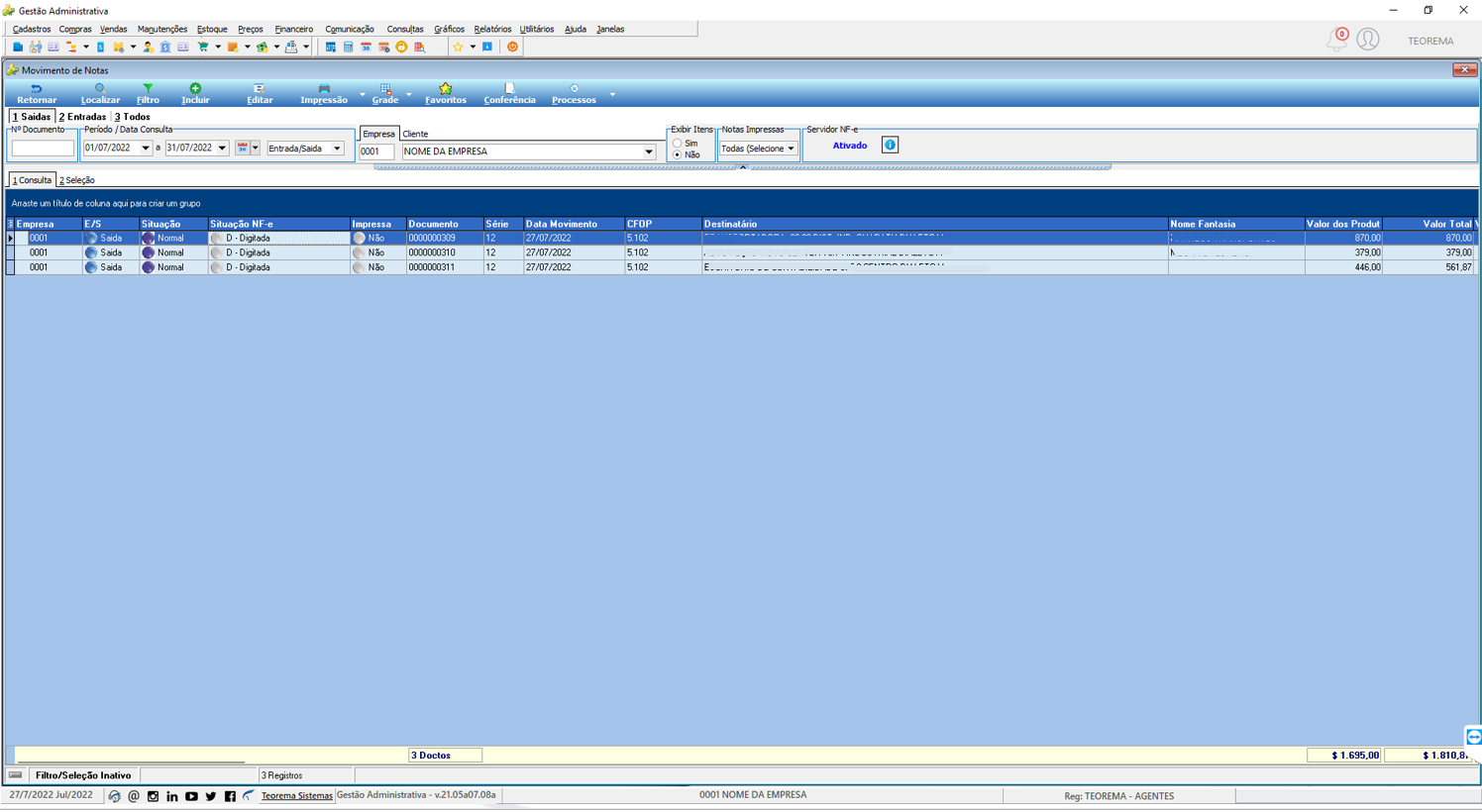Sort by Documento column header
Screen dimensions: 1482x812
(444, 224)
